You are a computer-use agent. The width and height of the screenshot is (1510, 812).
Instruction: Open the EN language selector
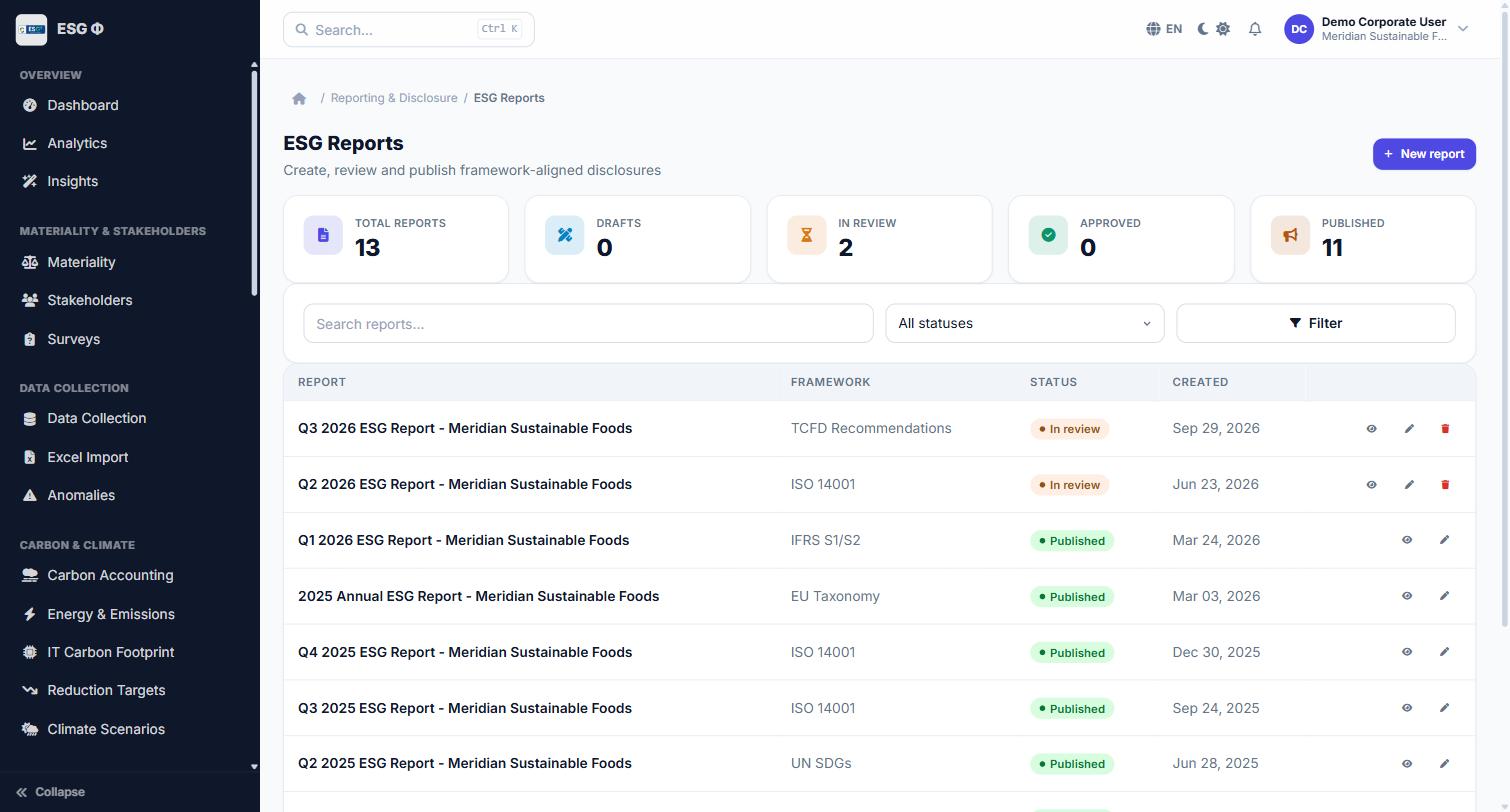[1164, 29]
